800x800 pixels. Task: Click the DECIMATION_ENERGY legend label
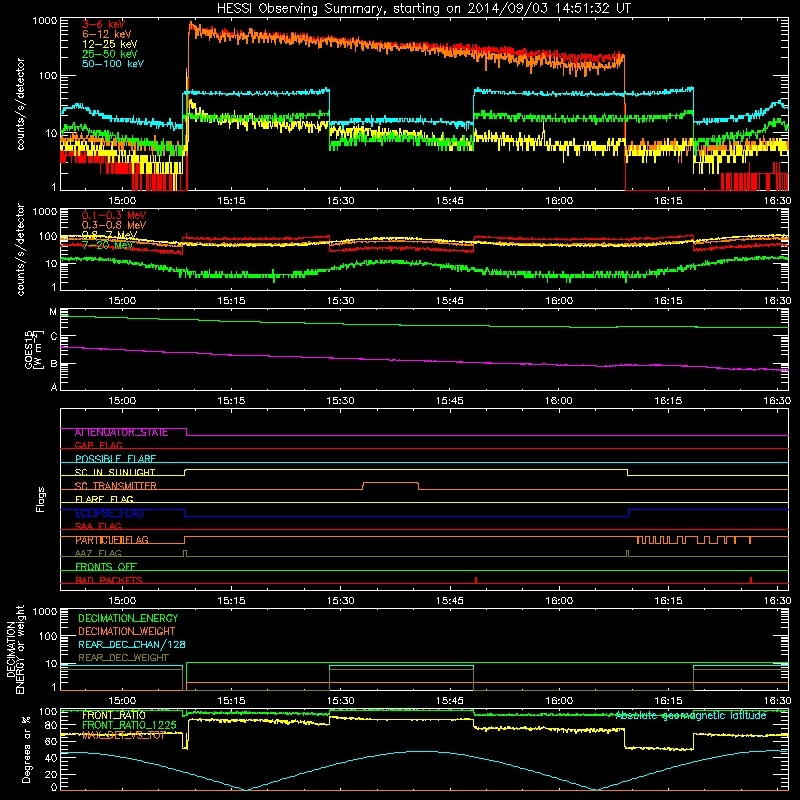(128, 618)
